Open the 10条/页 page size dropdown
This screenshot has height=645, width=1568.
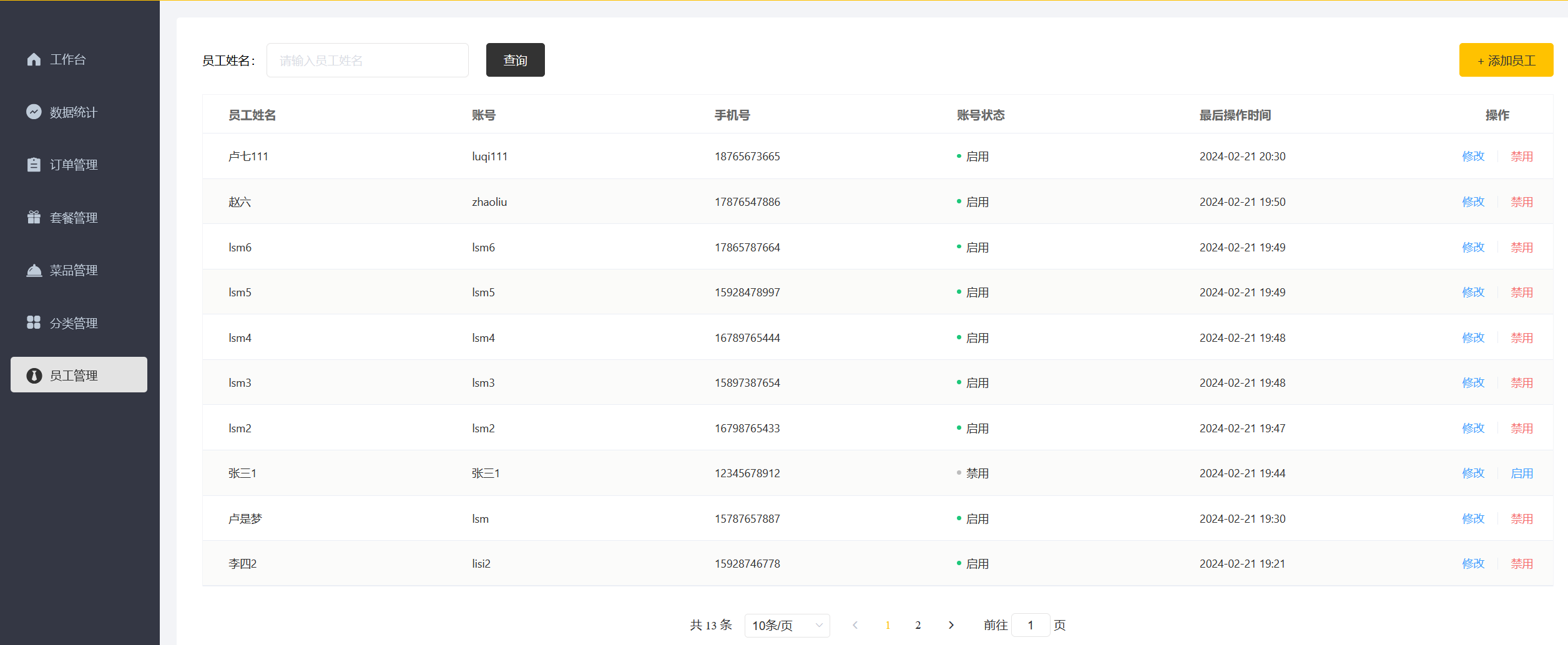pyautogui.click(x=787, y=625)
